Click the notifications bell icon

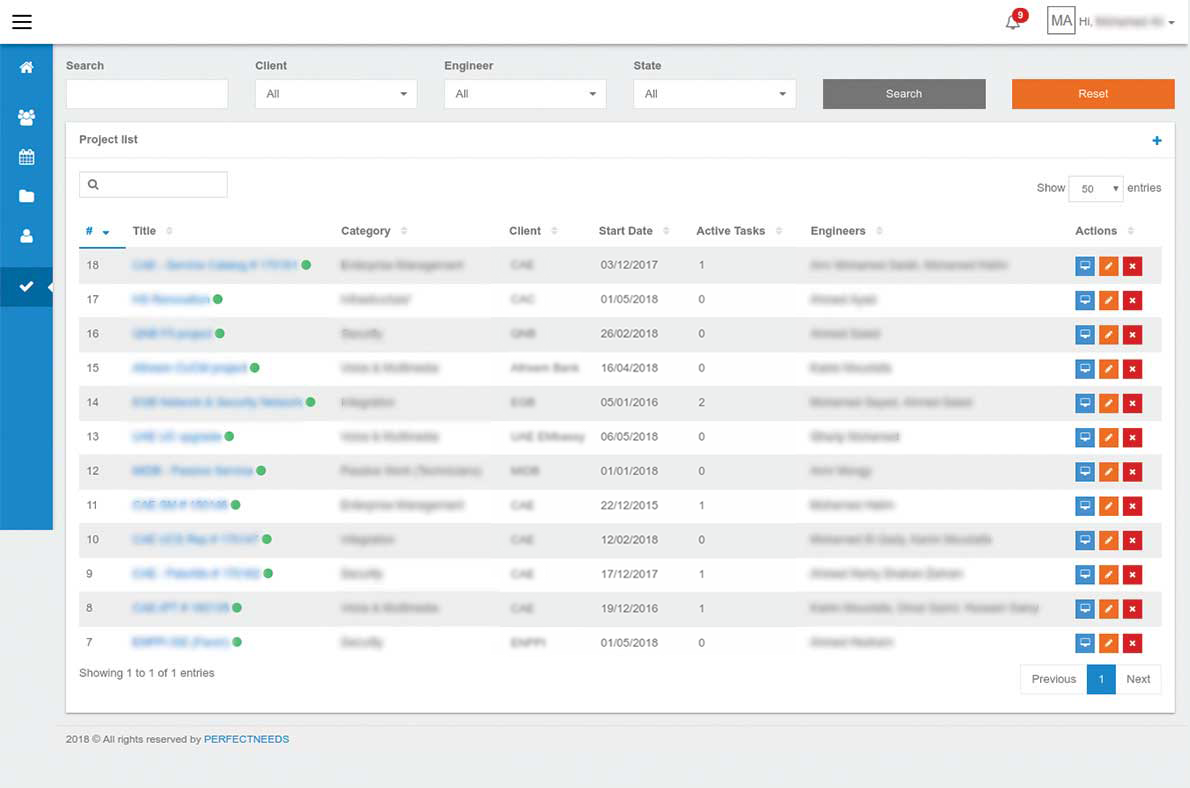coord(1013,22)
